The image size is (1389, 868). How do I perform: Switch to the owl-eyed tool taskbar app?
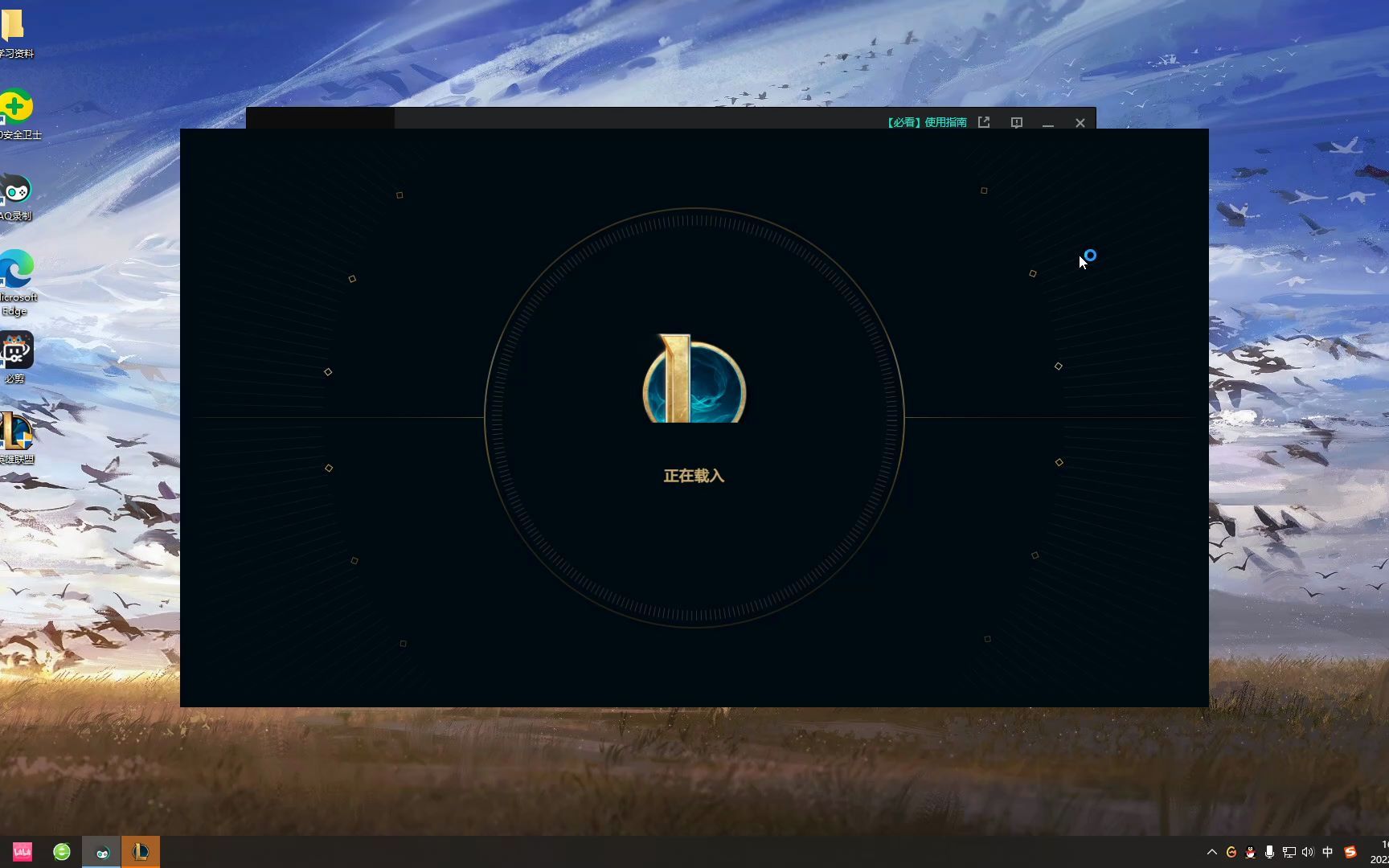[x=101, y=852]
